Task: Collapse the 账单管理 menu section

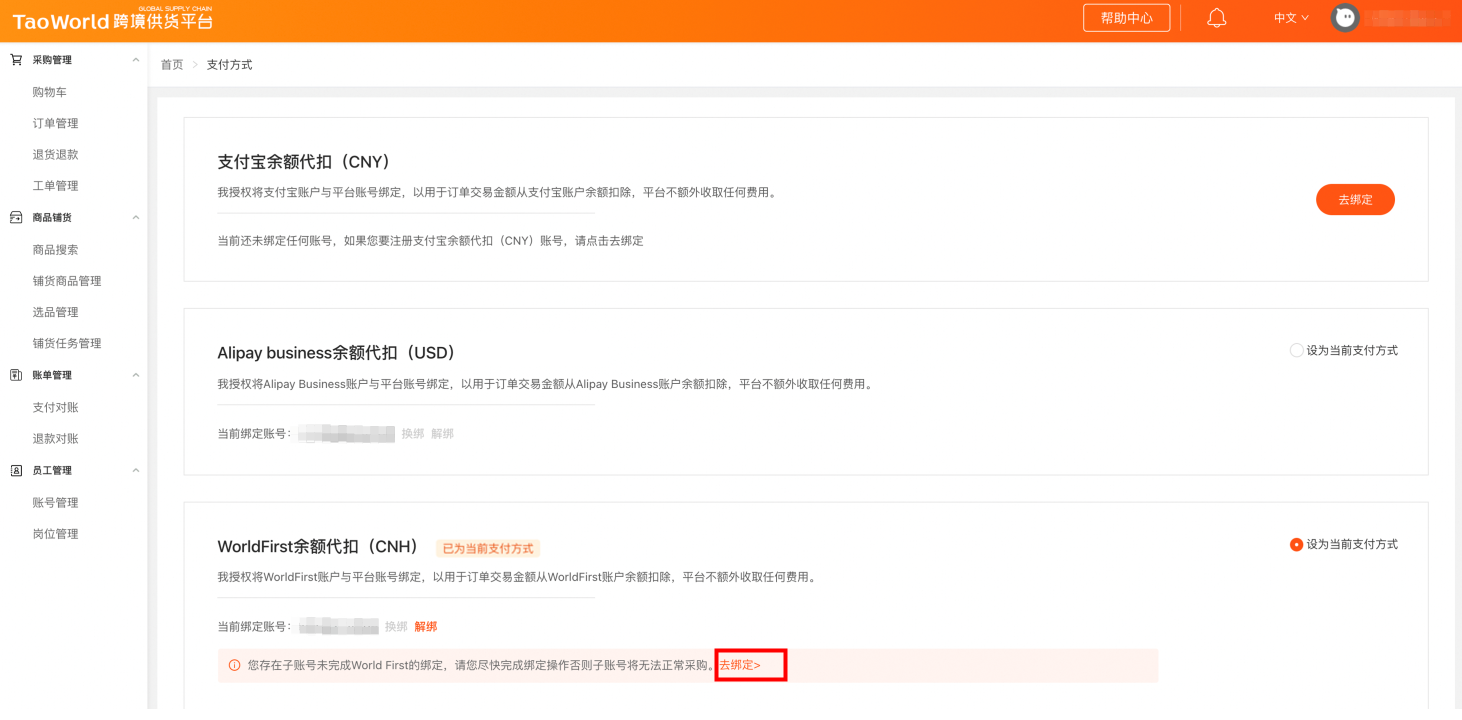Action: pyautogui.click(x=136, y=375)
